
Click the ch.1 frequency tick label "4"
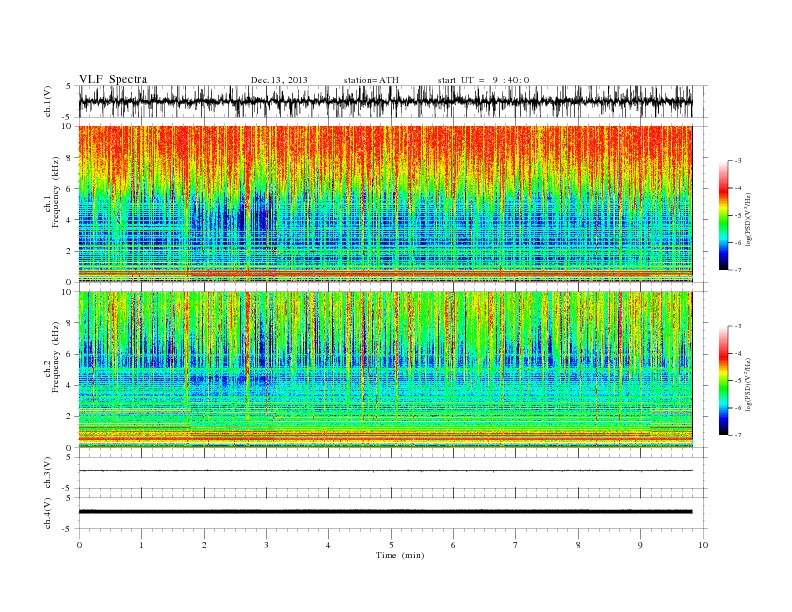click(70, 220)
